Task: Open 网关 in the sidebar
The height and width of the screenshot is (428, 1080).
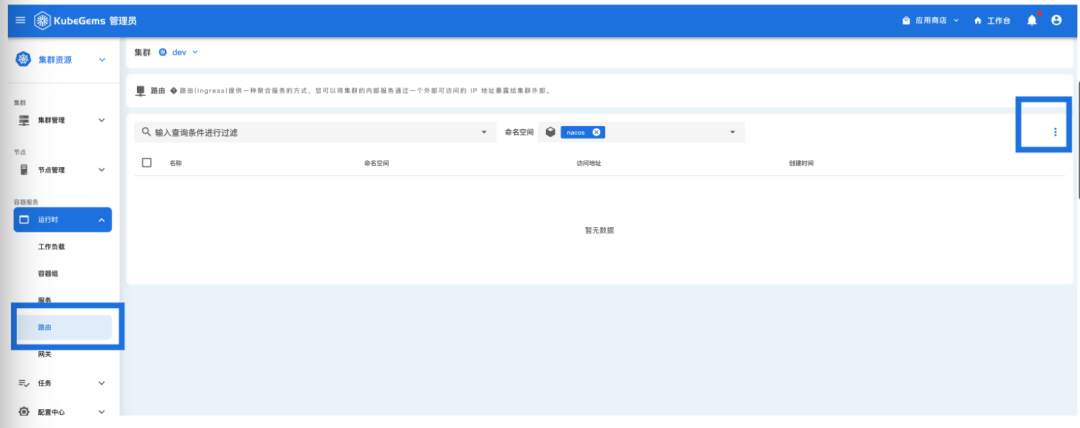Action: pos(45,354)
